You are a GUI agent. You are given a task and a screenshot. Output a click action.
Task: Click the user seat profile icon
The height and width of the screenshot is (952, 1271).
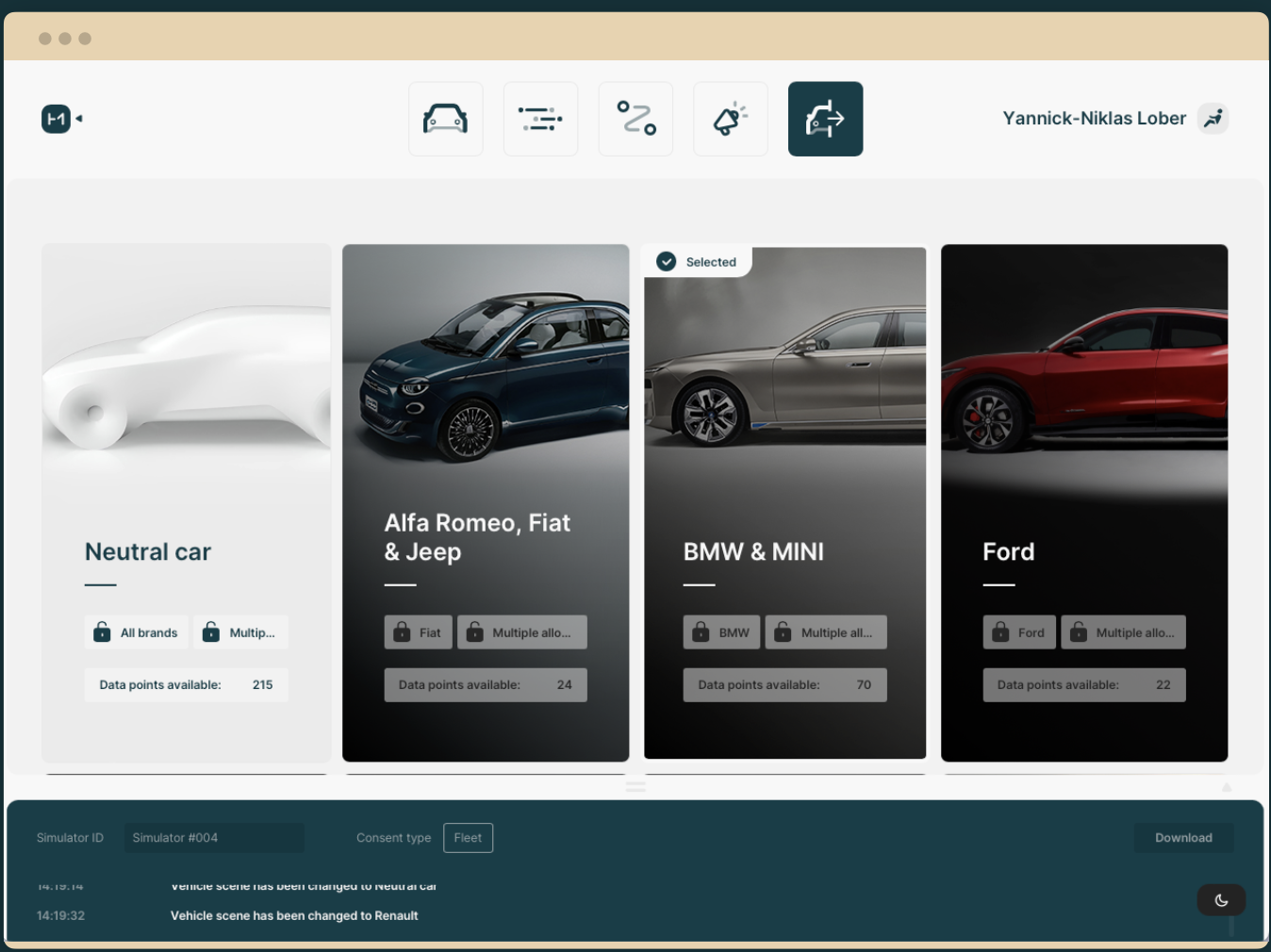[x=1213, y=119]
